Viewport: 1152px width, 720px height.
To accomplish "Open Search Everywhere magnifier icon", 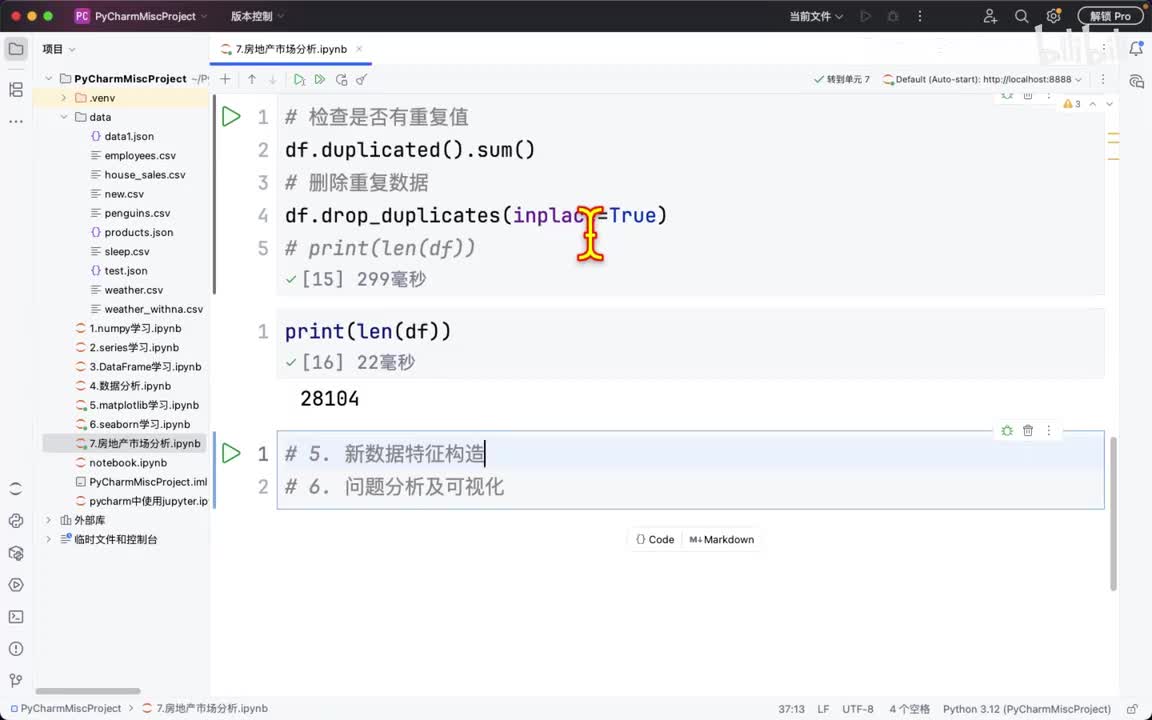I will click(1021, 16).
